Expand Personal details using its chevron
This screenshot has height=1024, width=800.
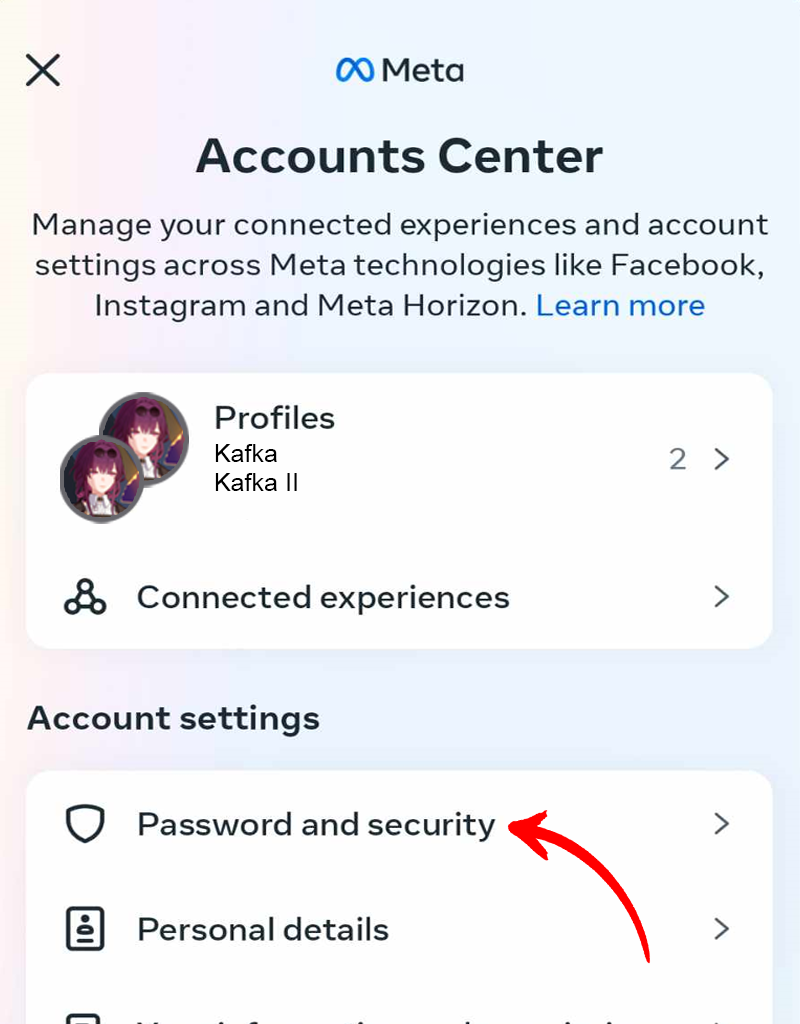coord(722,929)
